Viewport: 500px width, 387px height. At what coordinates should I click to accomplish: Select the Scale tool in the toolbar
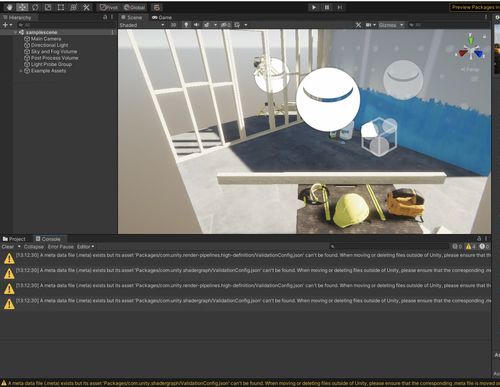click(48, 7)
